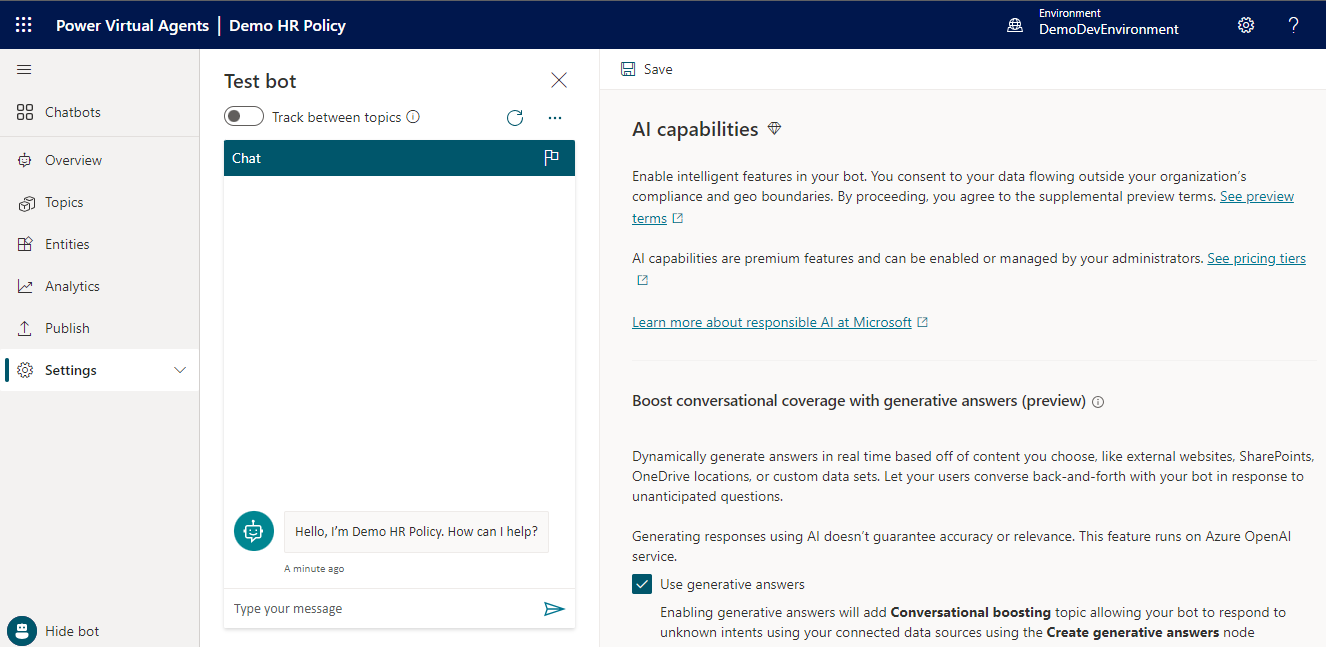Uncheck Use generative answers
1326x647 pixels.
click(641, 583)
